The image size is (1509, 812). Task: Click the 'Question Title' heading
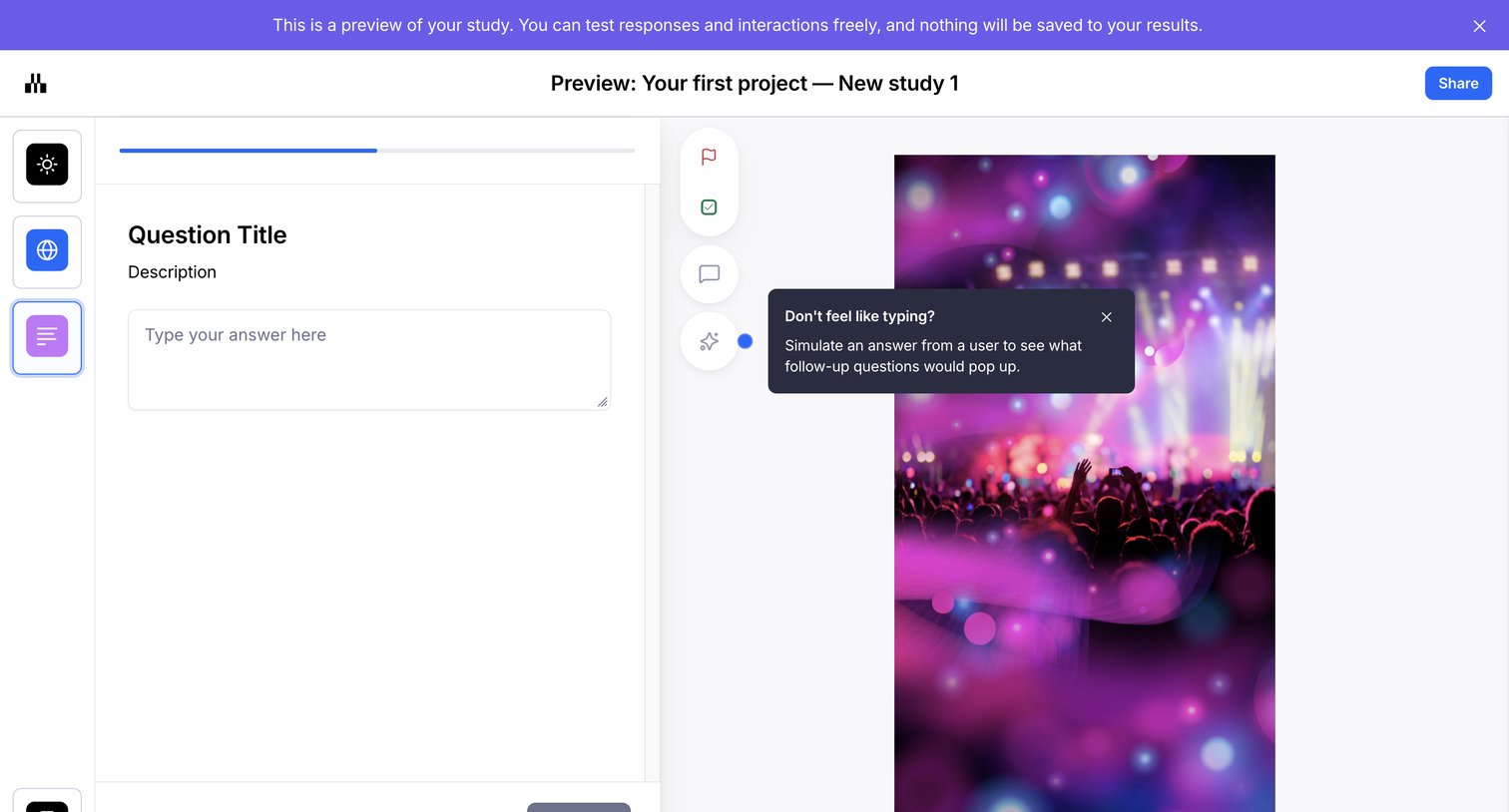208,234
